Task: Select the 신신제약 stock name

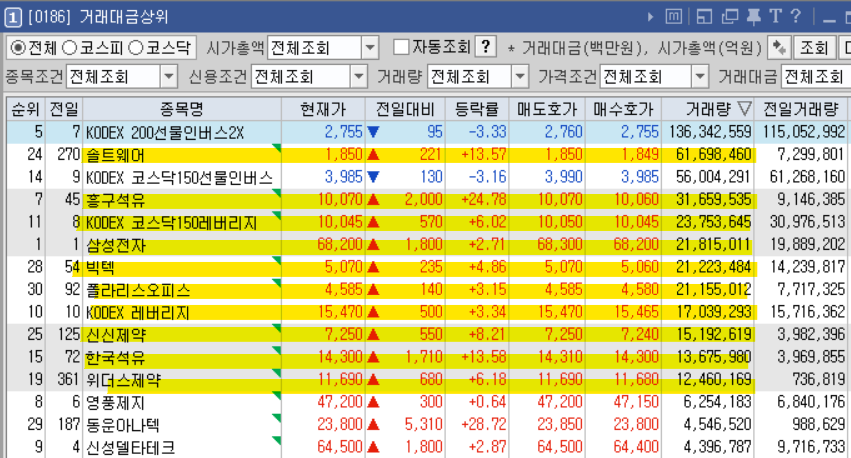Action: 116,335
